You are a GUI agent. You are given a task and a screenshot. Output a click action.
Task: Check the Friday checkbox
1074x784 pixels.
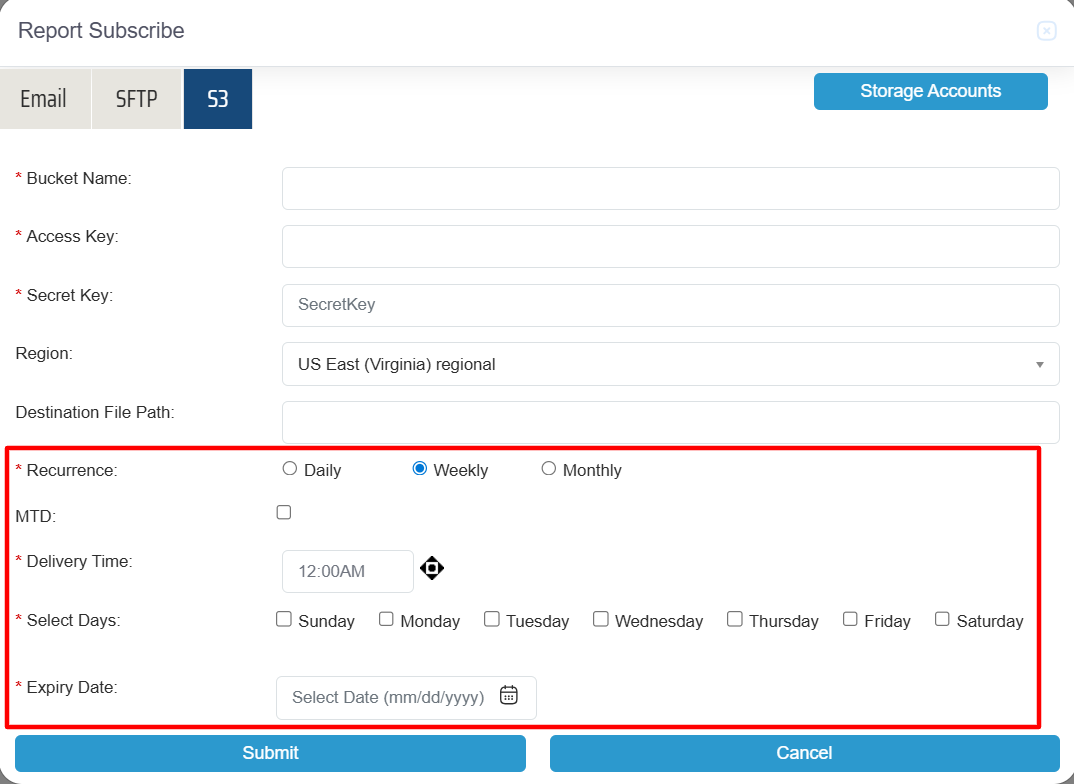[x=850, y=619]
